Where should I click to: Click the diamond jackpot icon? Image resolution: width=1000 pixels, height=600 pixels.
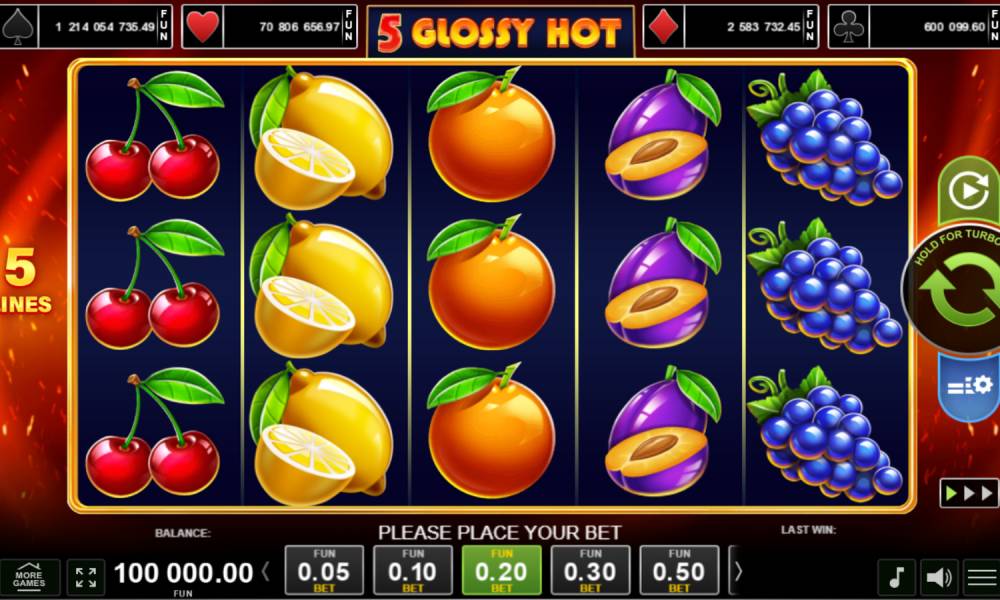tap(663, 27)
